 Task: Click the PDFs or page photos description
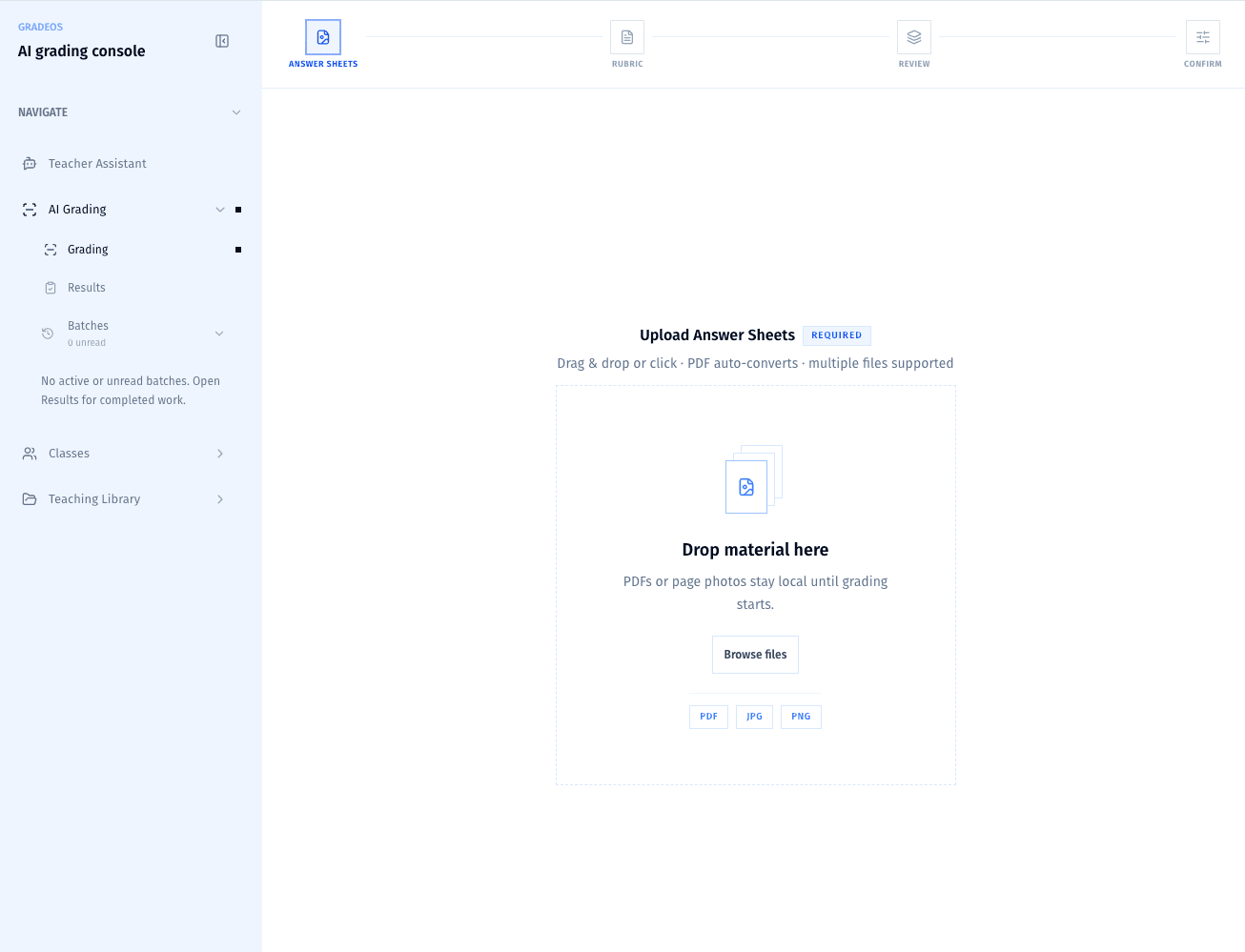[755, 593]
